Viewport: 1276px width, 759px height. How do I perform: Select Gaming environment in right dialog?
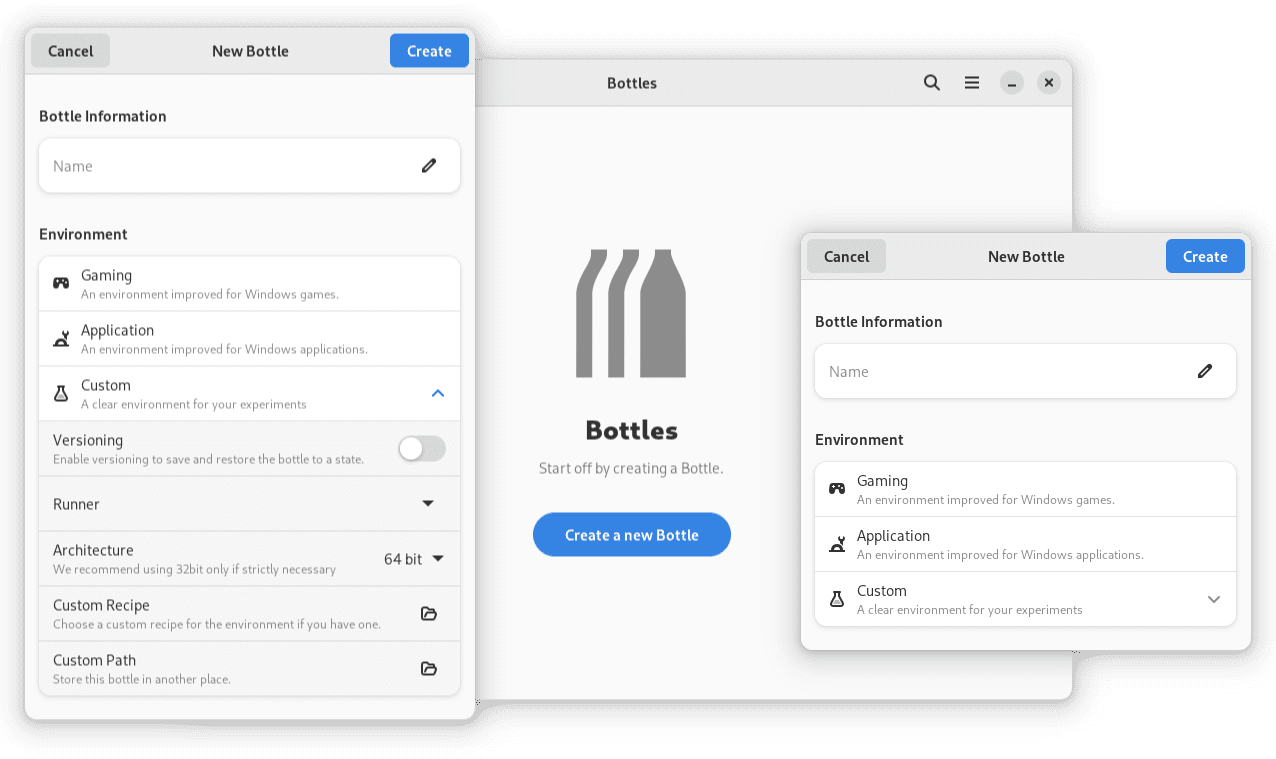(x=1025, y=489)
